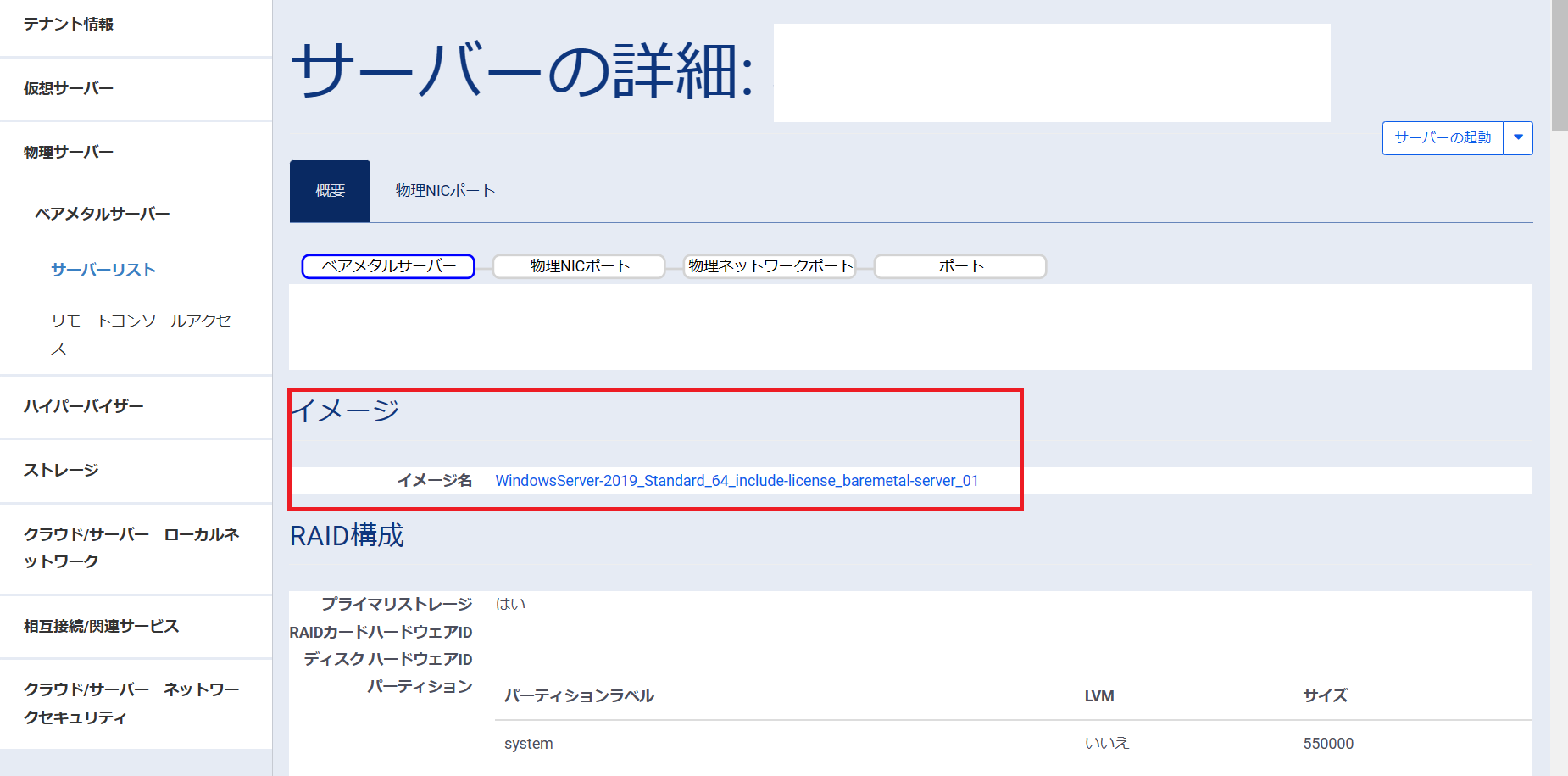Click the ポート node in the diagram
This screenshot has width=1568, height=776.
coord(959,265)
